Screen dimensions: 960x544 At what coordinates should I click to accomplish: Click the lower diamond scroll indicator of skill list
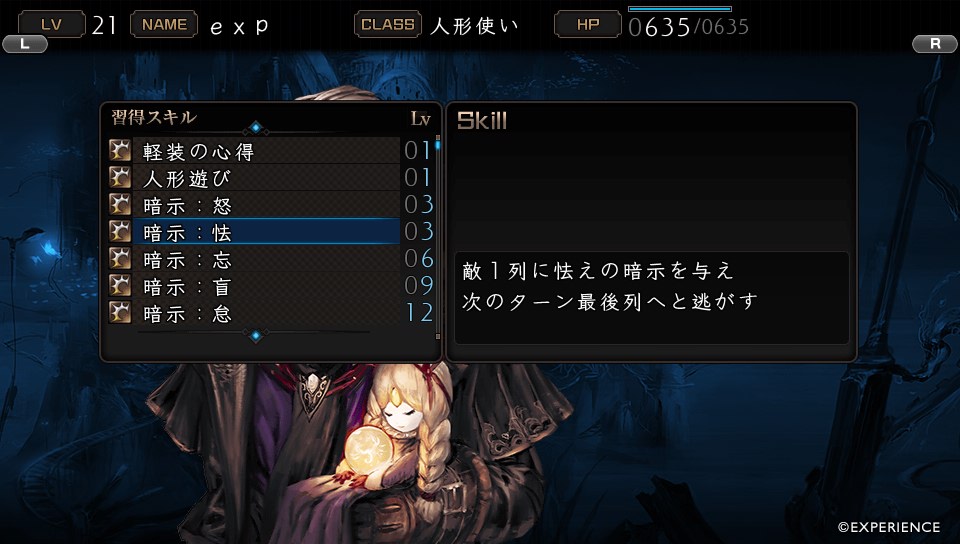click(x=256, y=335)
